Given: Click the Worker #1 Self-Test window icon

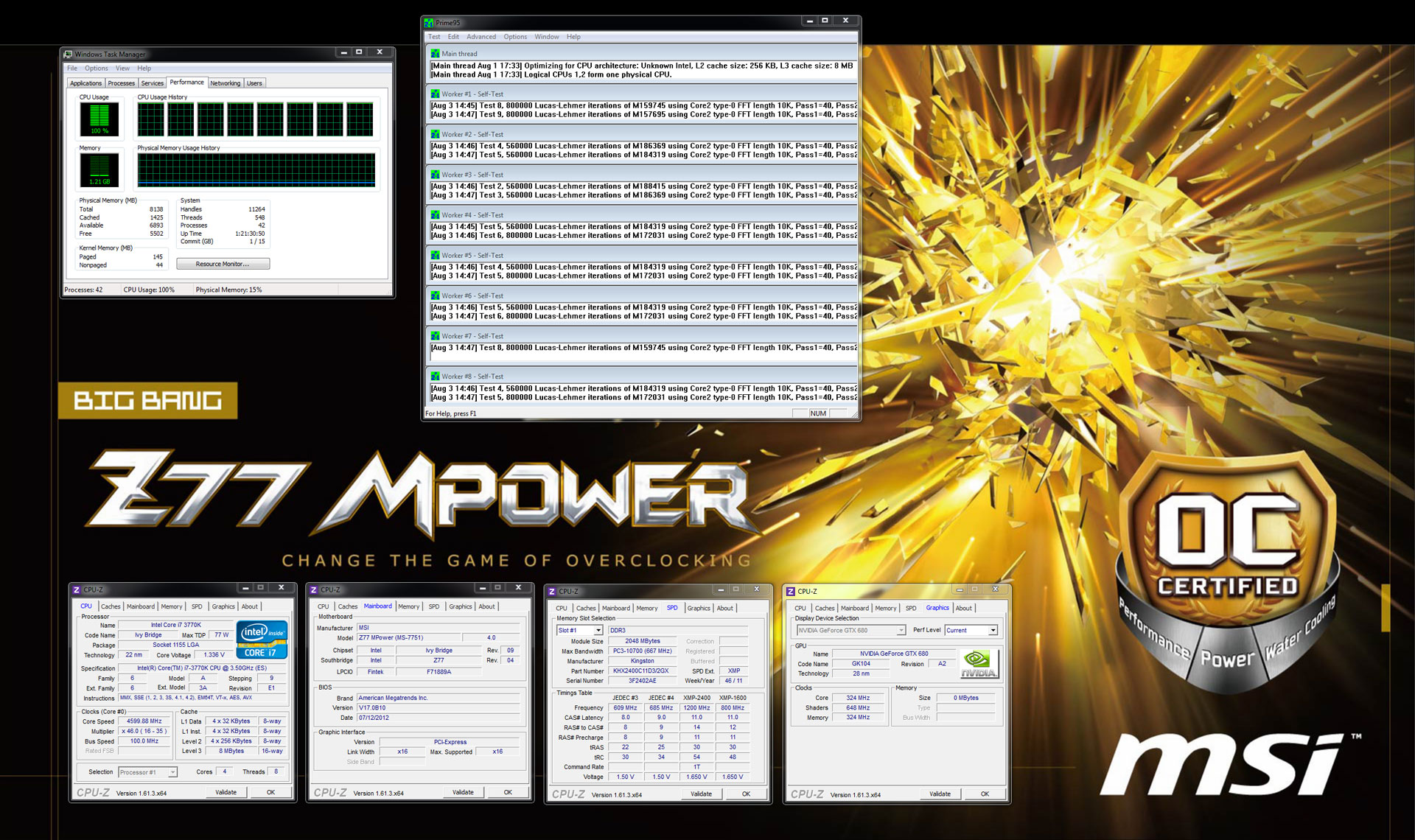Looking at the screenshot, I should tap(435, 94).
